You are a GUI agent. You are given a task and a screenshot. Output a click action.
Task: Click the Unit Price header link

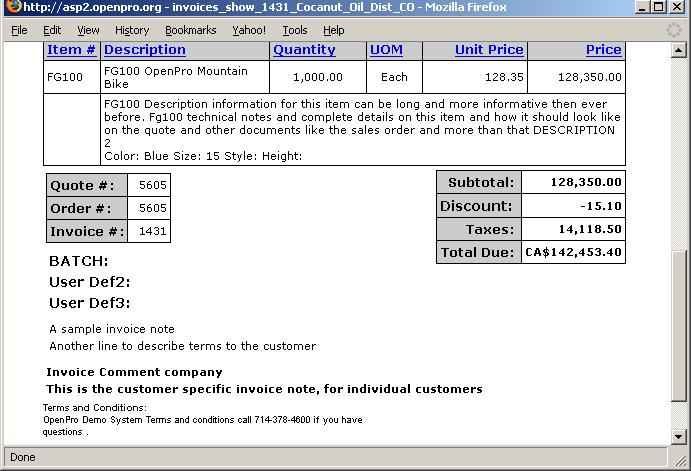tap(489, 49)
